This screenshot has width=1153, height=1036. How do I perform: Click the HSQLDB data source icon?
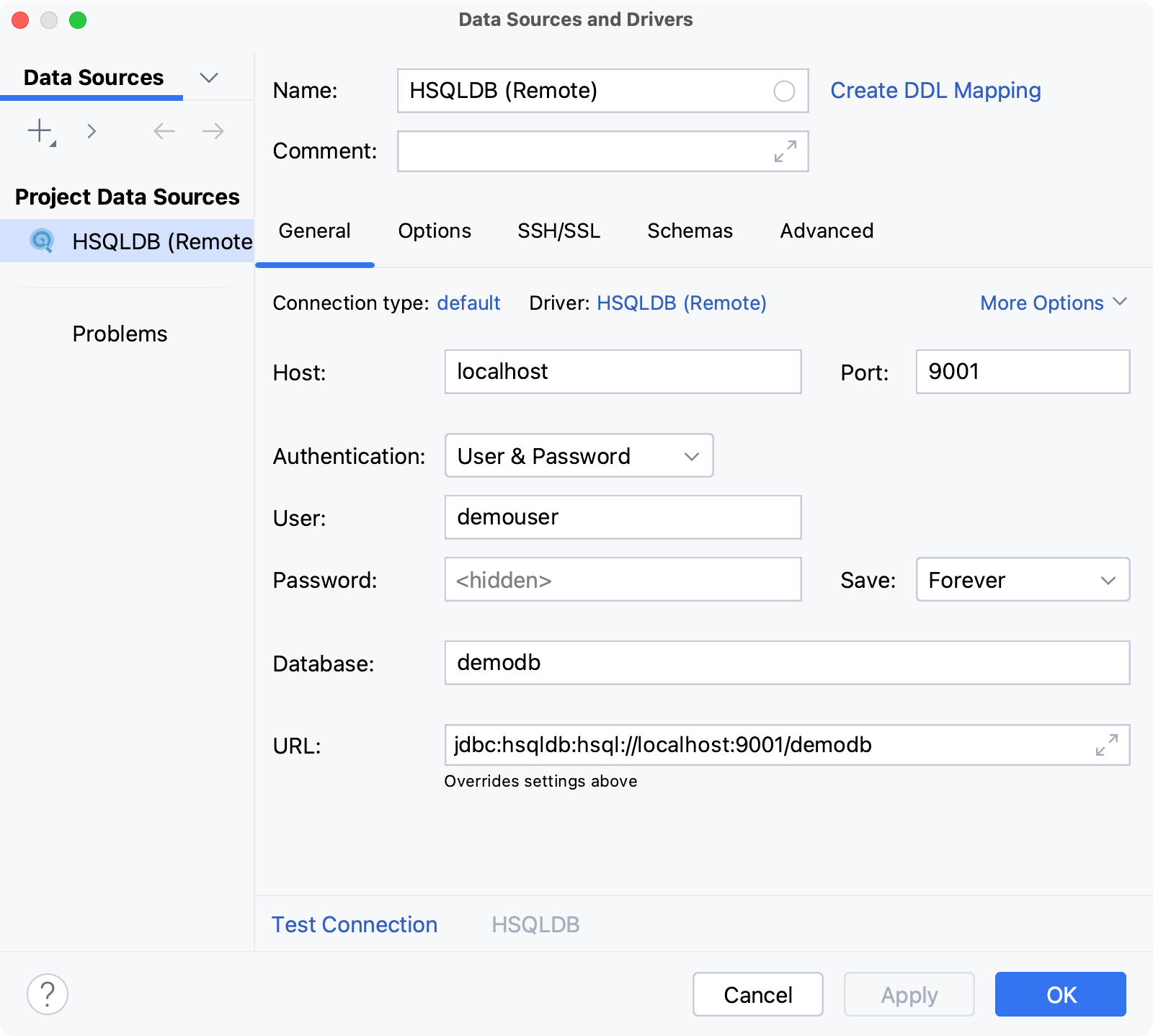(x=43, y=241)
